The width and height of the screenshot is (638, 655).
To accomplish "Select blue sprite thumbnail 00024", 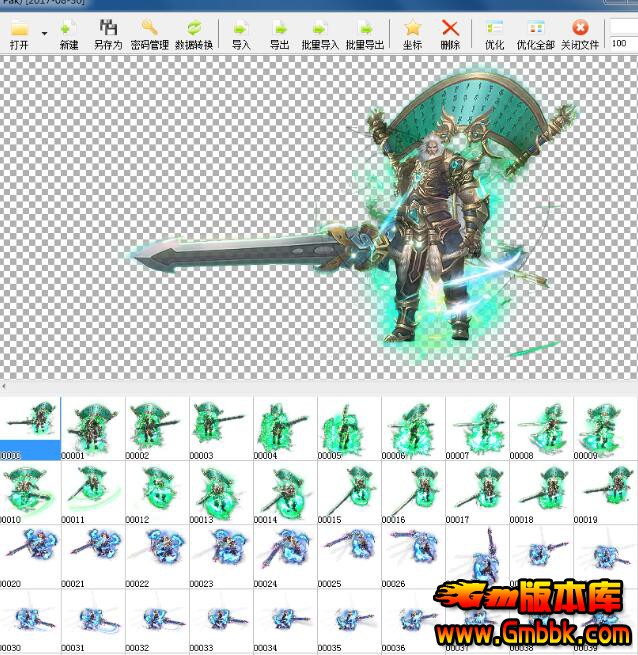I will click(285, 557).
